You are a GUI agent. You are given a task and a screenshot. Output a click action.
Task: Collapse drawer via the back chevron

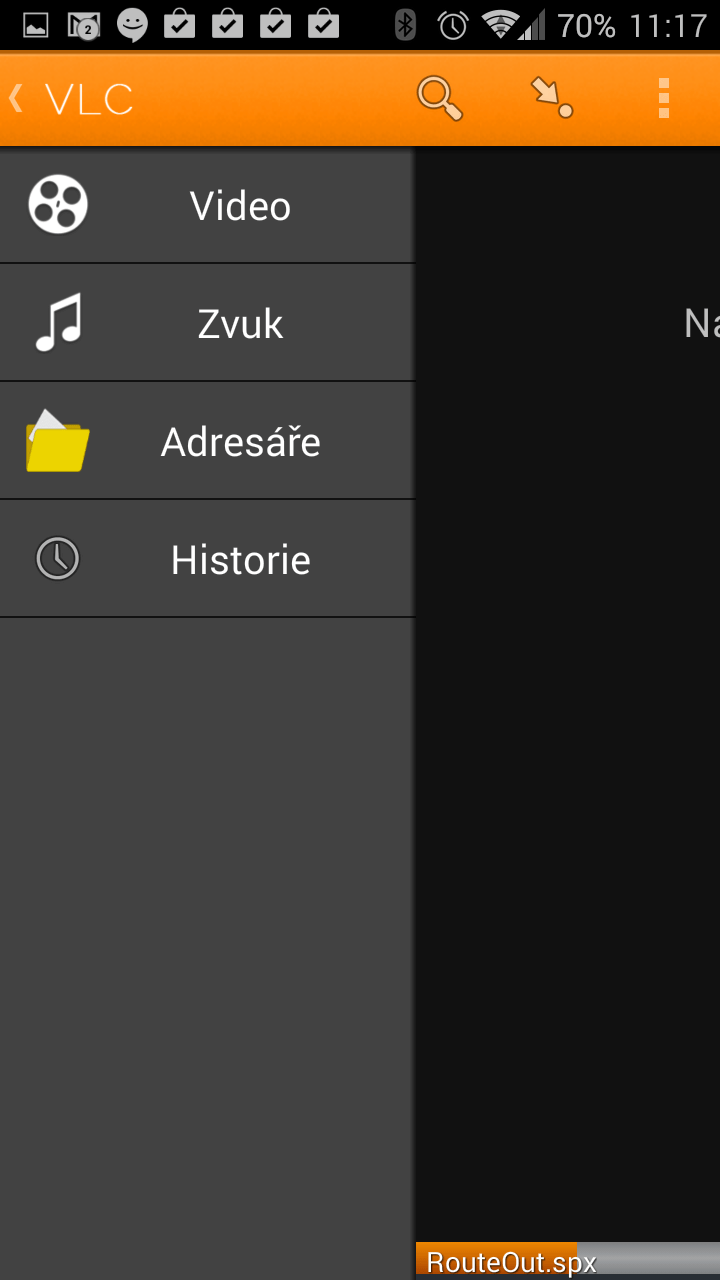coord(15,98)
